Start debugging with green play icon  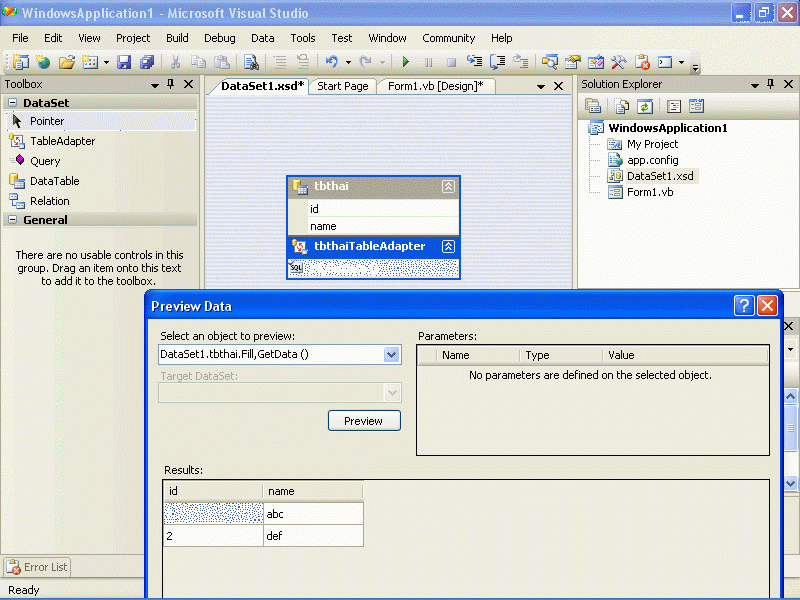pyautogui.click(x=406, y=62)
